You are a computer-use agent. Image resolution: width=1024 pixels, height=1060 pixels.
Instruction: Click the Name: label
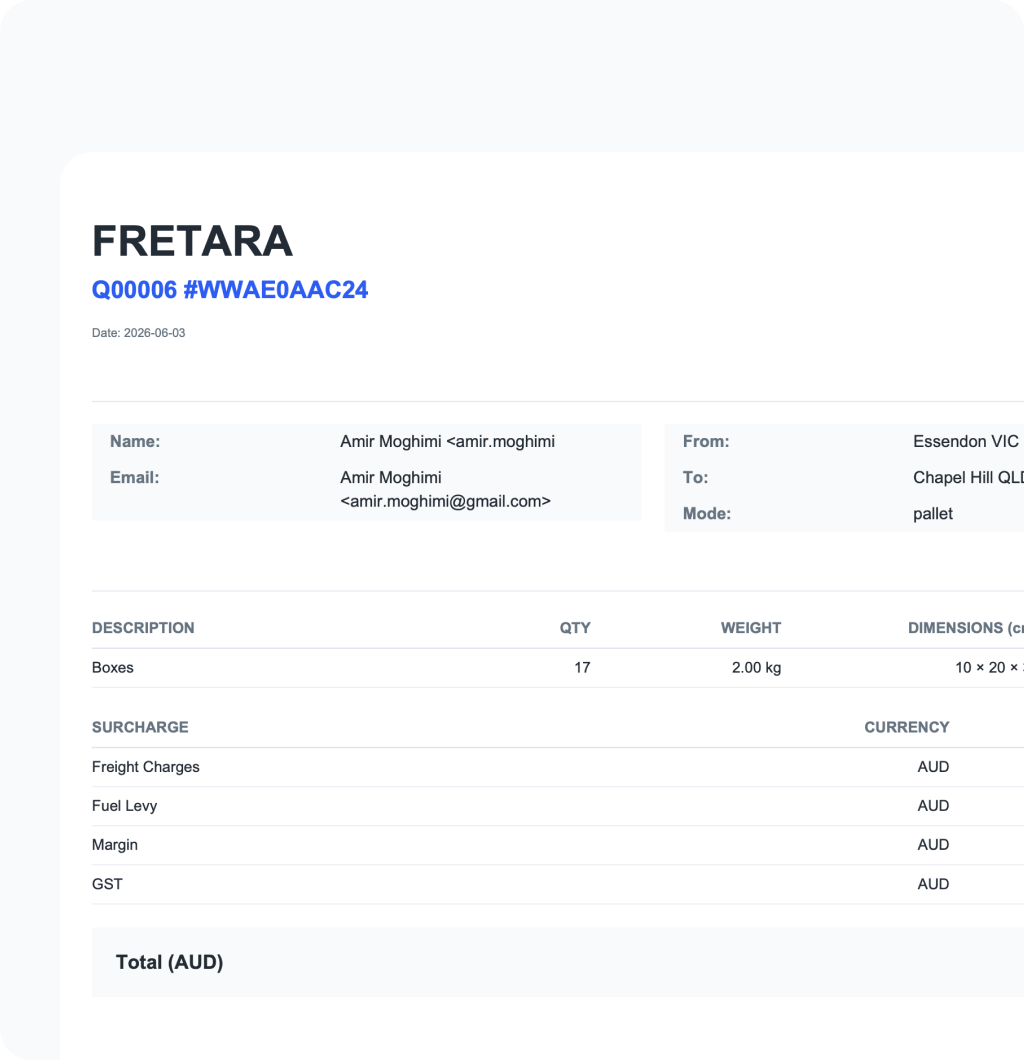135,441
